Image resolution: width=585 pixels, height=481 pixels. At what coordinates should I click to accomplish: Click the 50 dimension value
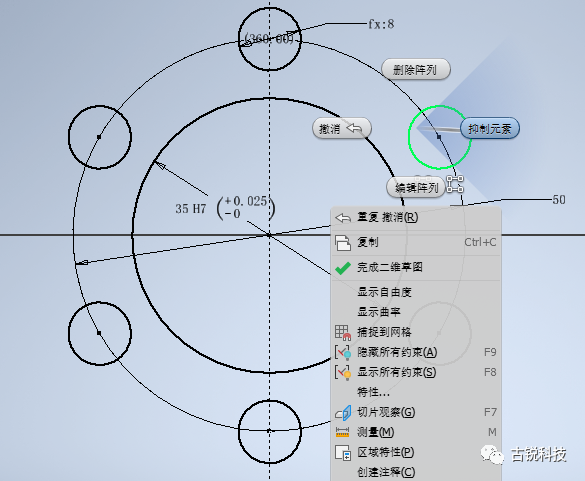[559, 200]
